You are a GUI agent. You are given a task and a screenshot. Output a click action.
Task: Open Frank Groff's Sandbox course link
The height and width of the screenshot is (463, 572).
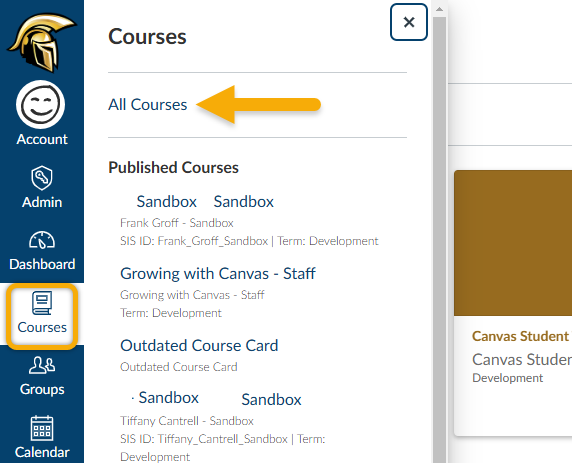coord(205,201)
